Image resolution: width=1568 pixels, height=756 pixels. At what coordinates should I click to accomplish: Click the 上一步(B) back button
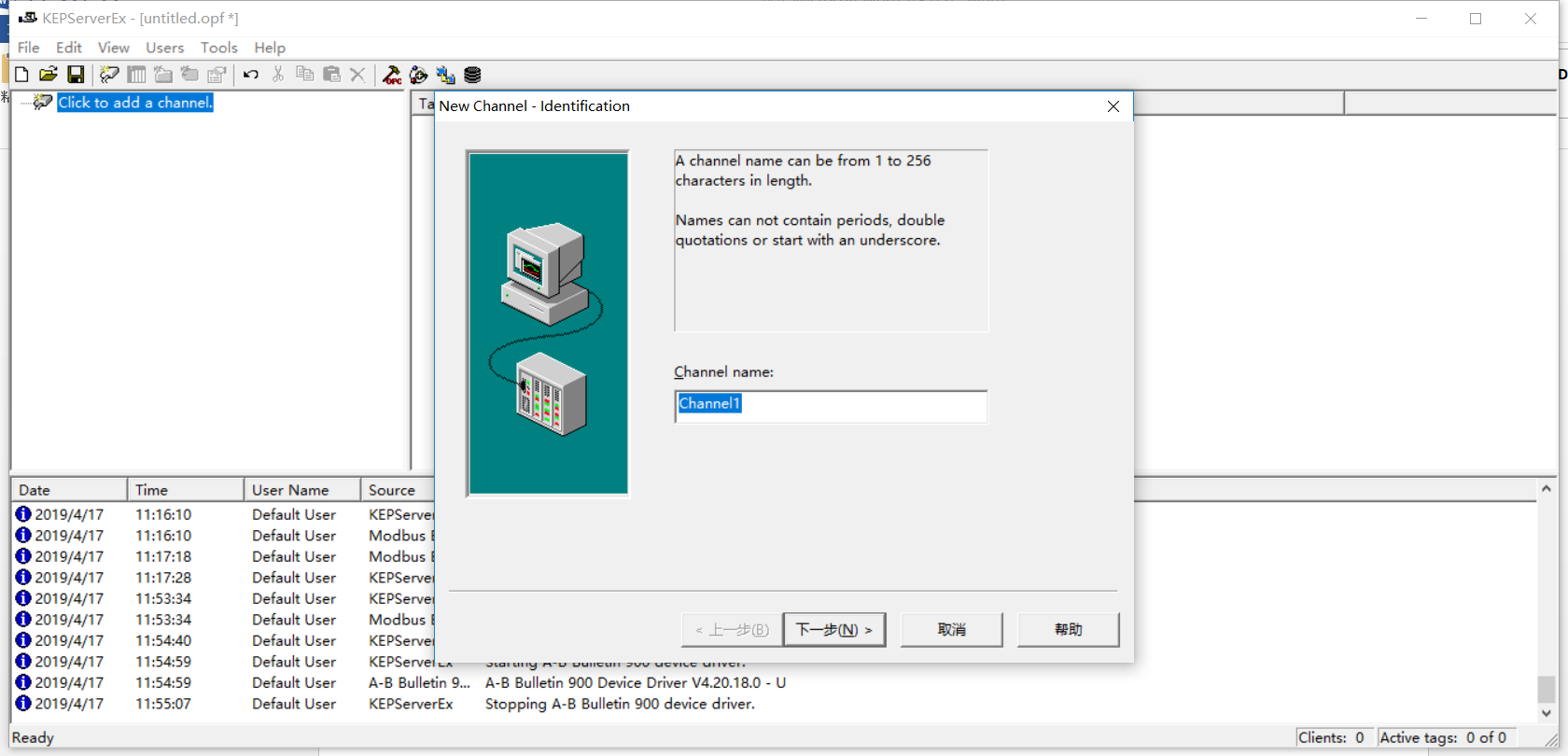[733, 630]
